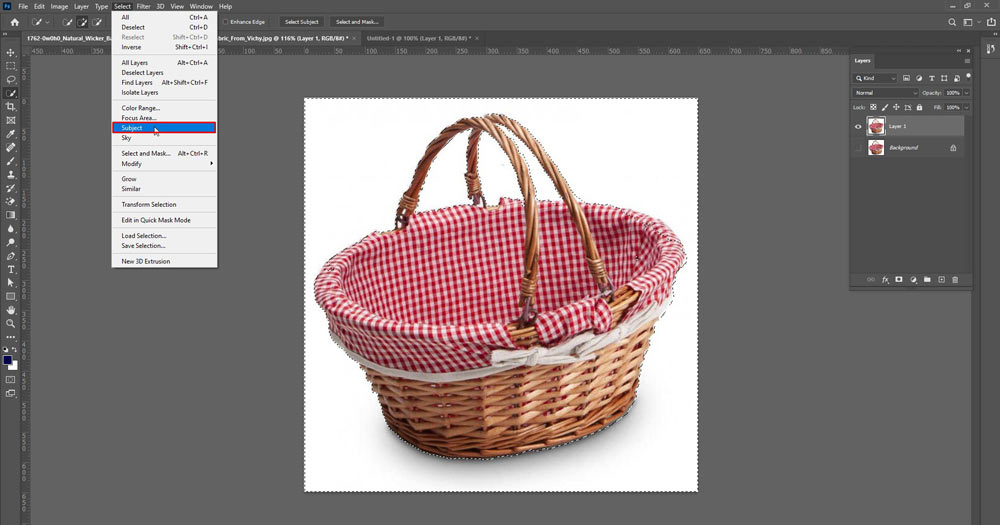
Task: Select the Quick Selection tool in toolbar
Action: [x=11, y=93]
